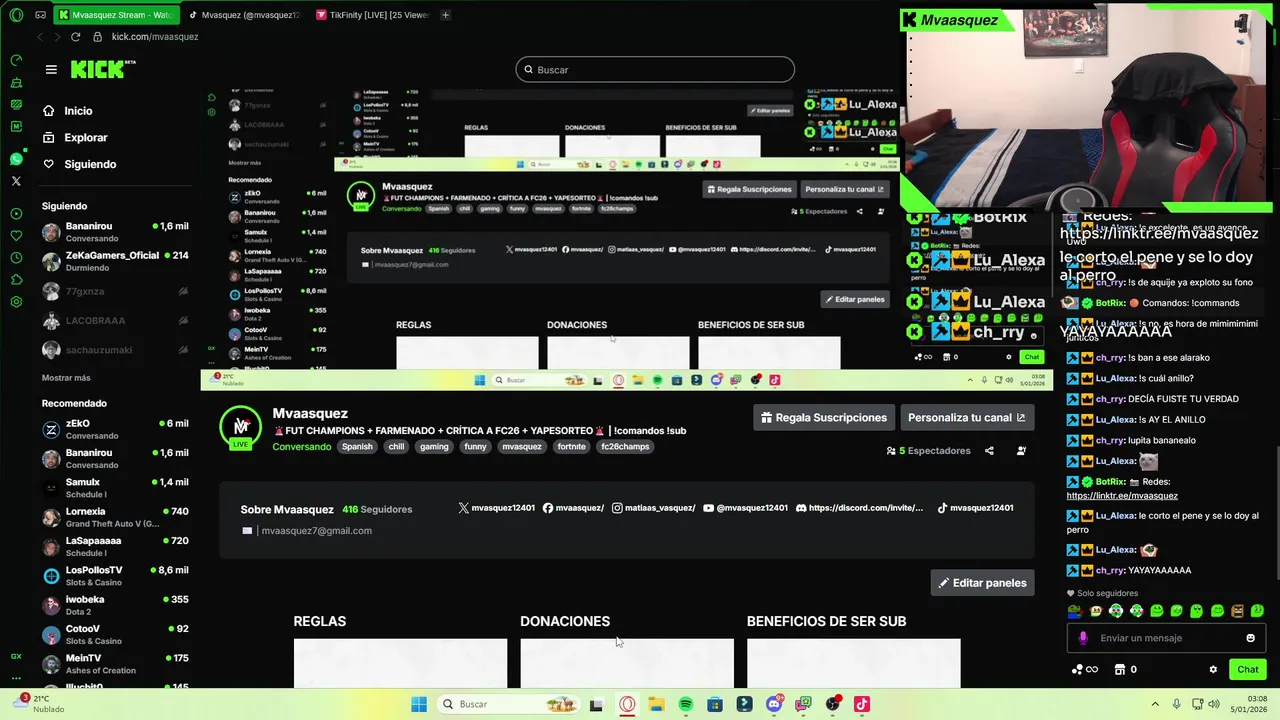Open the linktr.ee/mvaasquez chat link
The width and height of the screenshot is (1280, 720).
pos(1122,496)
